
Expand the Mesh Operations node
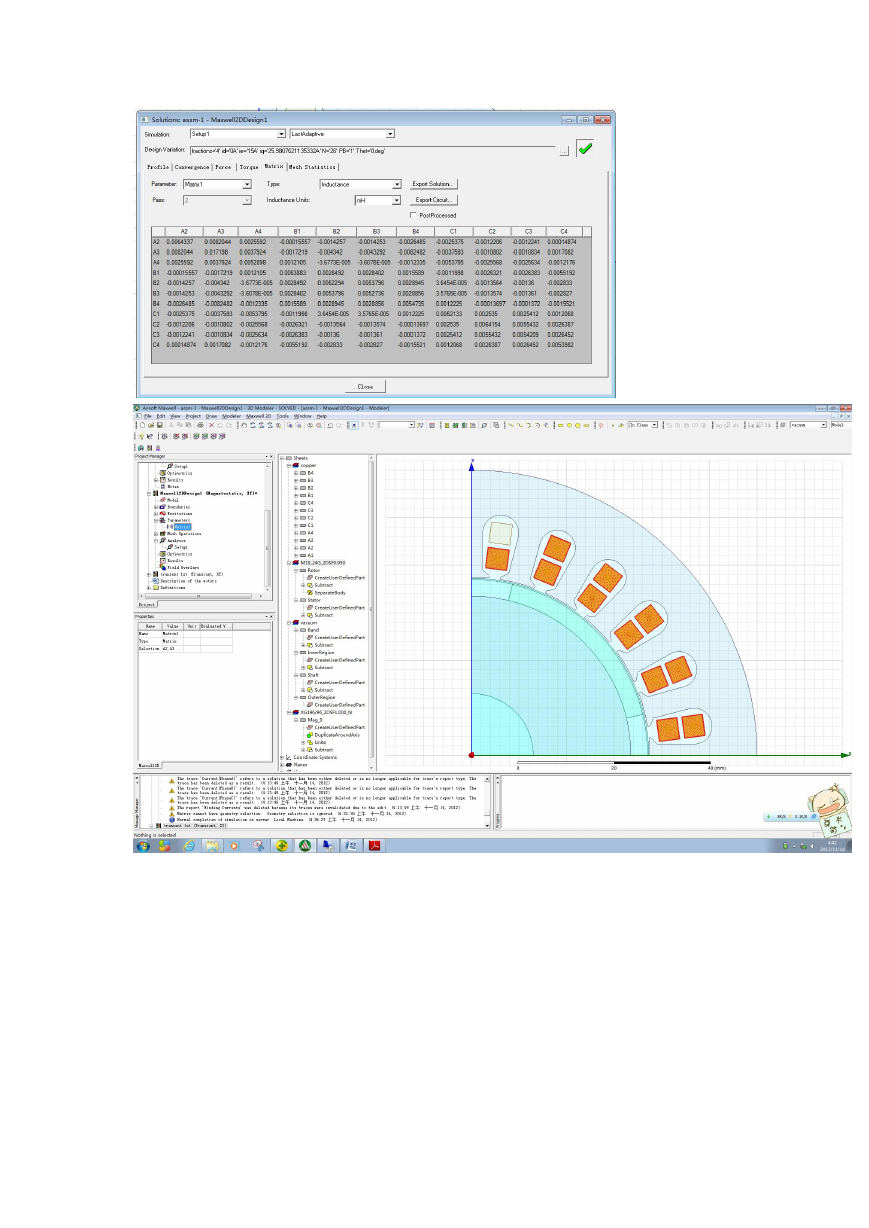(155, 534)
